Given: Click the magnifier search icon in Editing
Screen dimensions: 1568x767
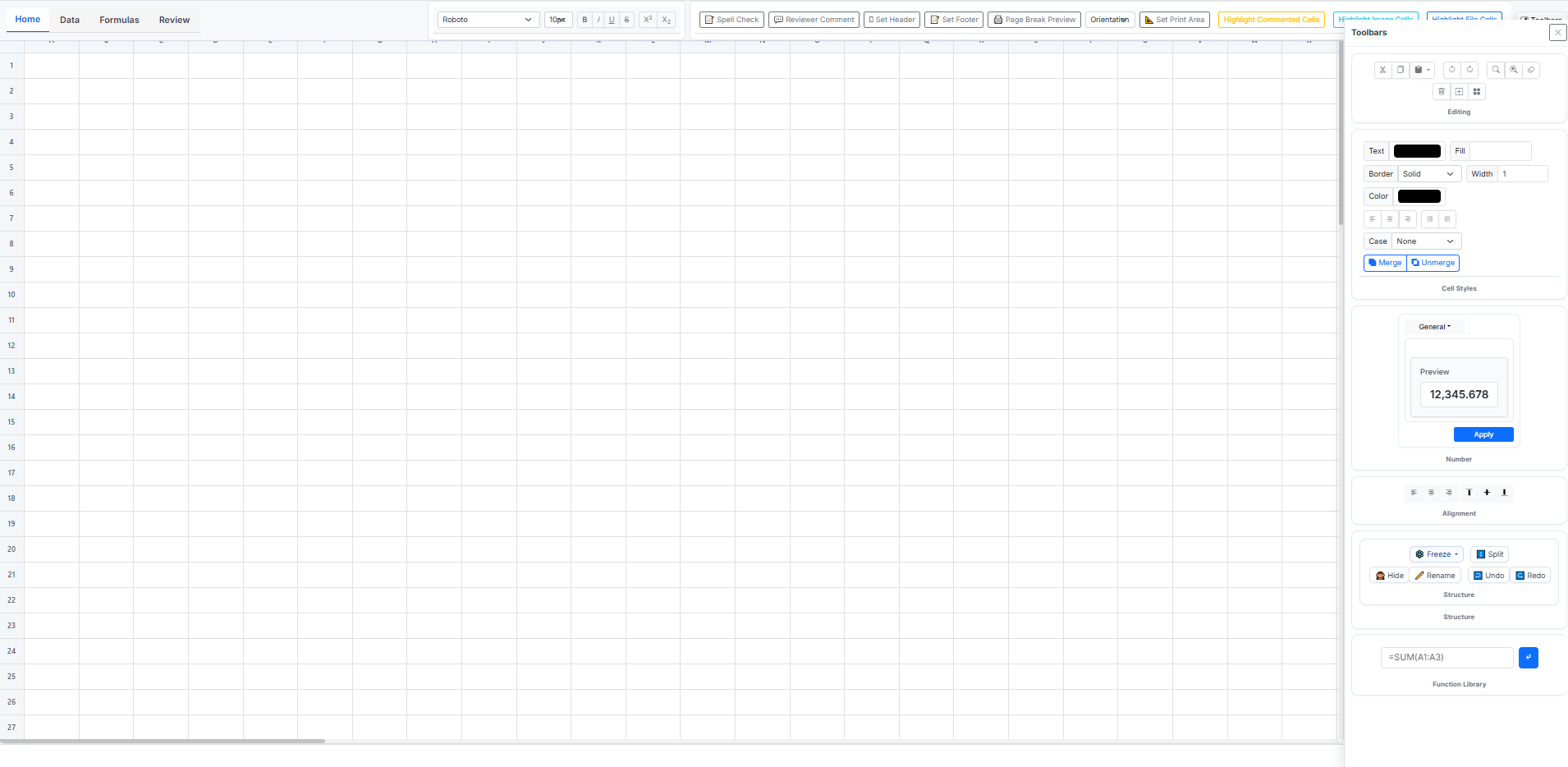Looking at the screenshot, I should point(1496,70).
